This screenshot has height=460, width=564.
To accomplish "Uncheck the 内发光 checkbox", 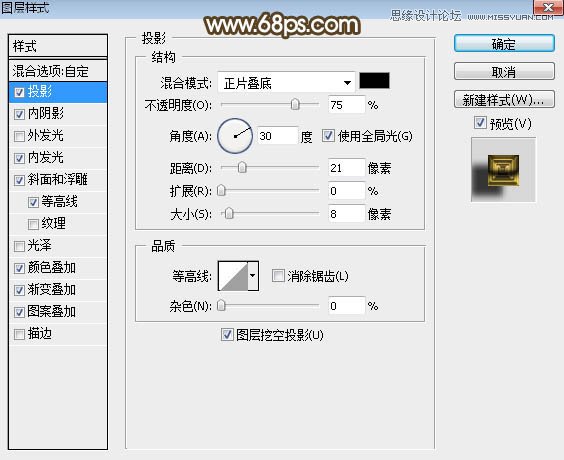I will [19, 158].
